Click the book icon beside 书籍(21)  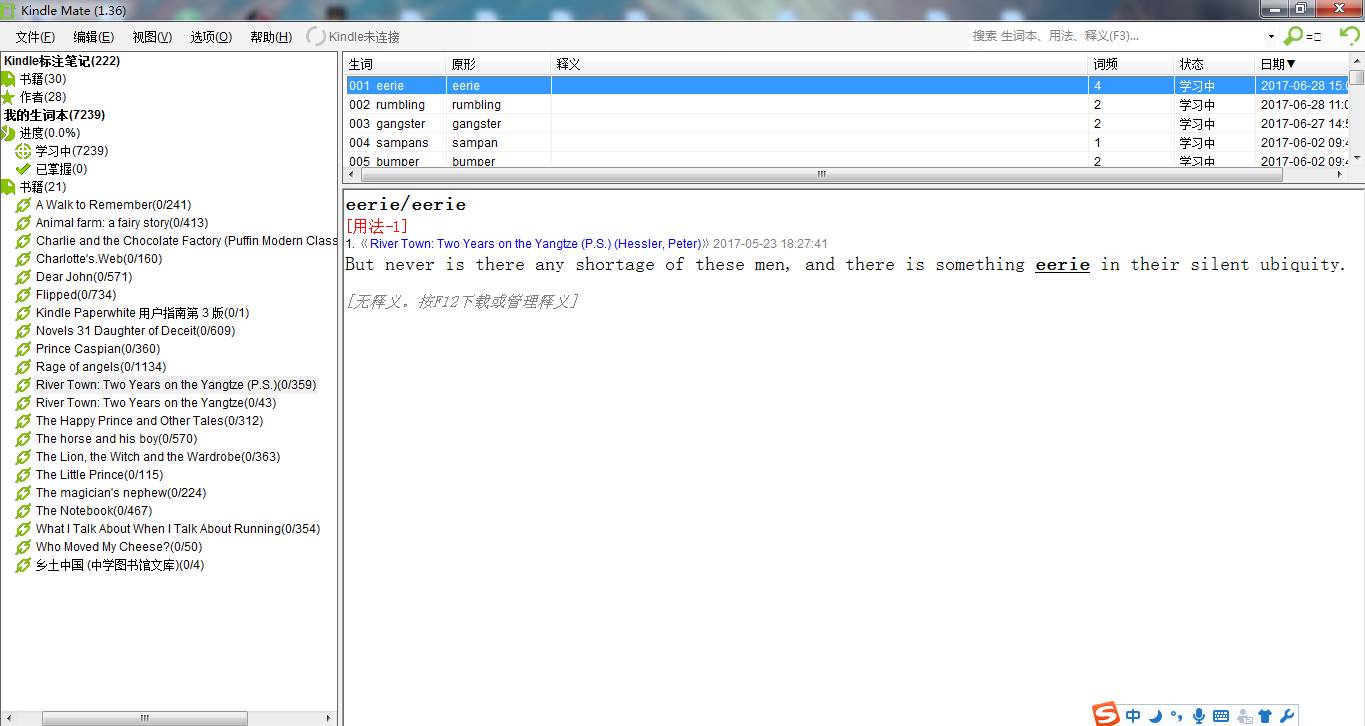(9, 187)
